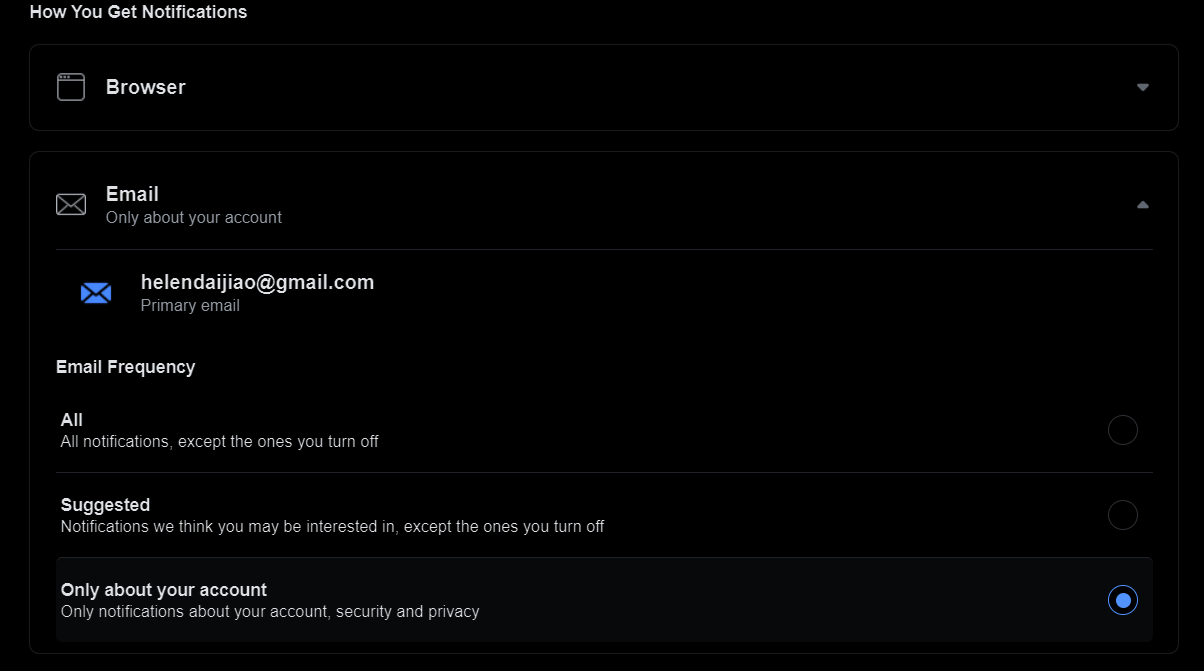Image resolution: width=1204 pixels, height=671 pixels.
Task: Click the bold Only about your account option title
Action: [x=164, y=590]
